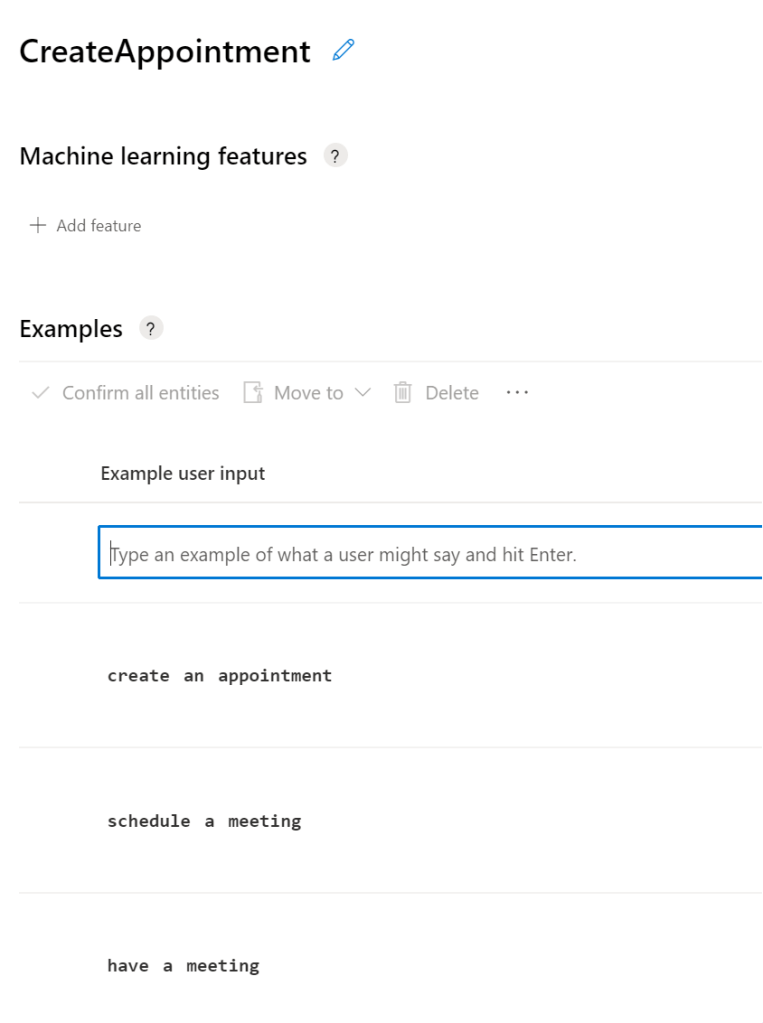Click the plus icon for Add feature
The height and width of the screenshot is (1023, 763).
pos(38,225)
